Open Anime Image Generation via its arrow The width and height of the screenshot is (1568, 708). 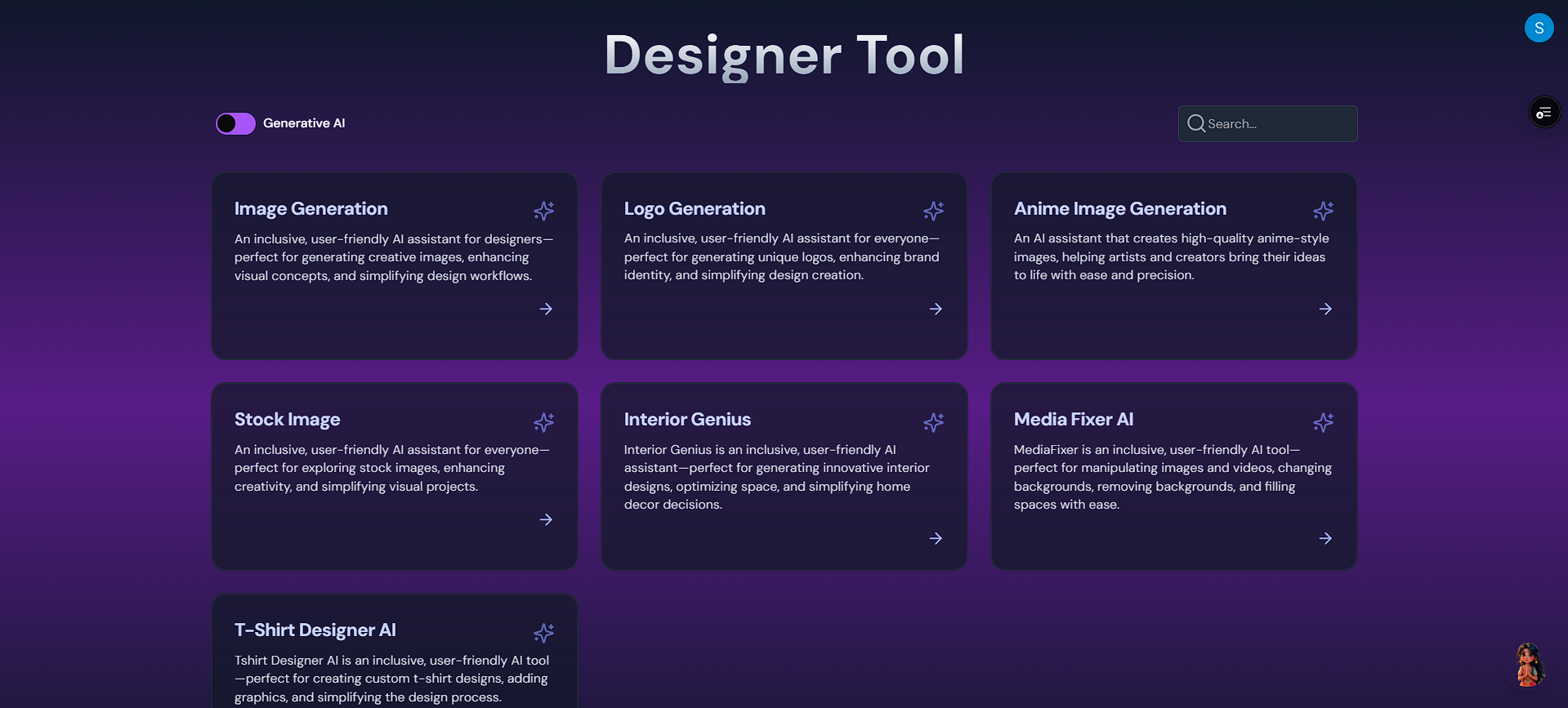click(x=1325, y=309)
